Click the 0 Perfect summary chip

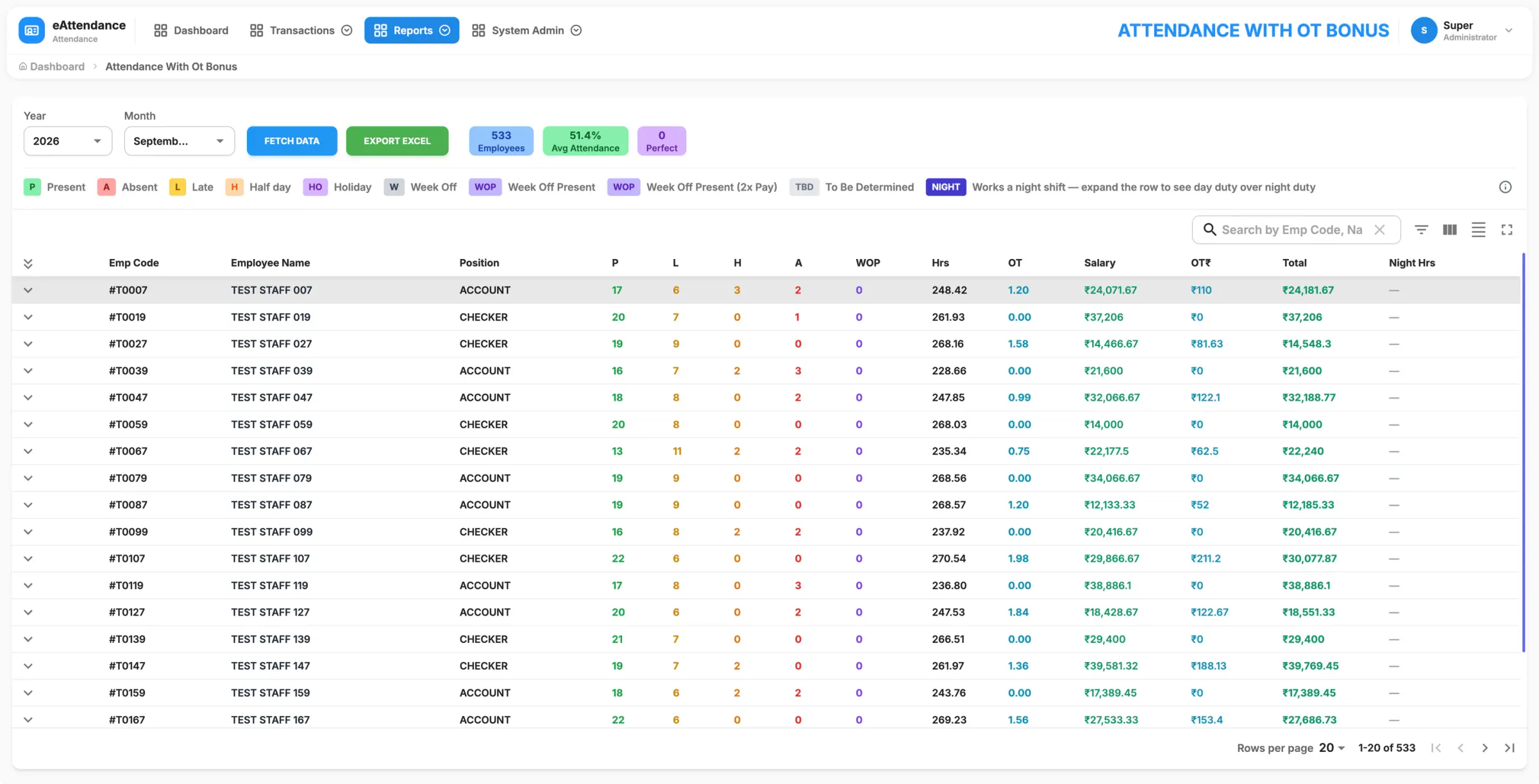coord(661,141)
